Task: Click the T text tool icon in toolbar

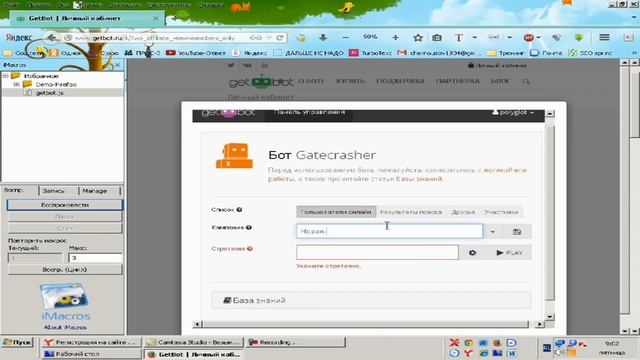Action: (459, 38)
